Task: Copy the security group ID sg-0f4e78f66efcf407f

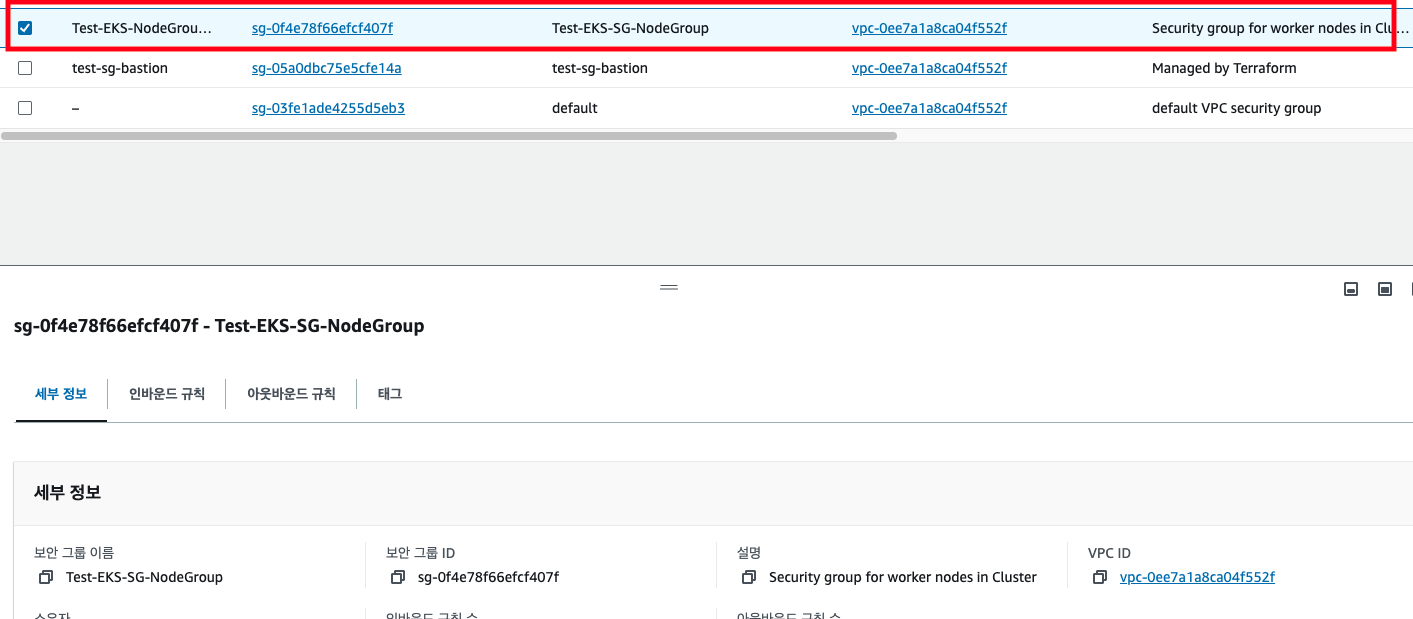Action: [397, 577]
